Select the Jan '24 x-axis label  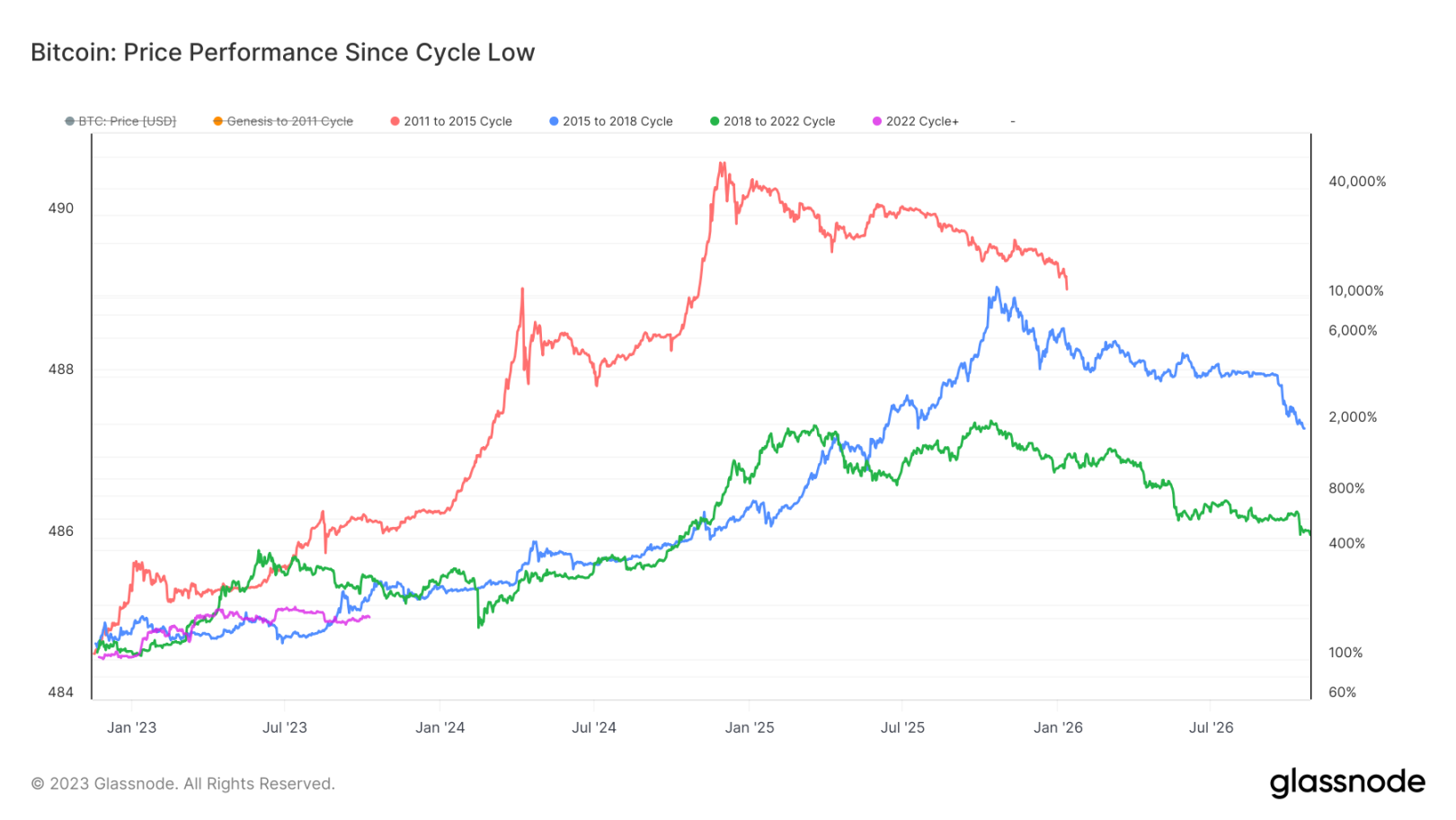click(x=439, y=727)
